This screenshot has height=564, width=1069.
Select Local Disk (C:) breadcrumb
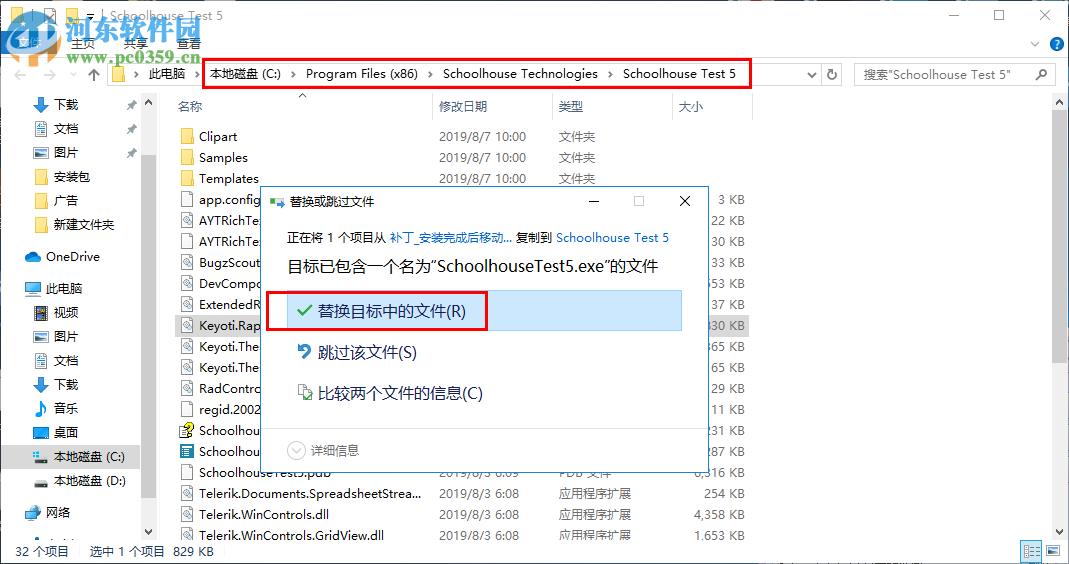[245, 74]
